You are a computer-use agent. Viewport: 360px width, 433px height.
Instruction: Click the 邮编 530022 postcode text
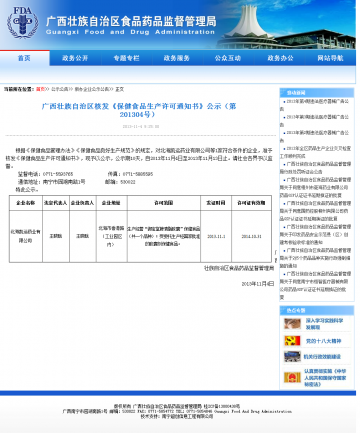click(x=120, y=182)
